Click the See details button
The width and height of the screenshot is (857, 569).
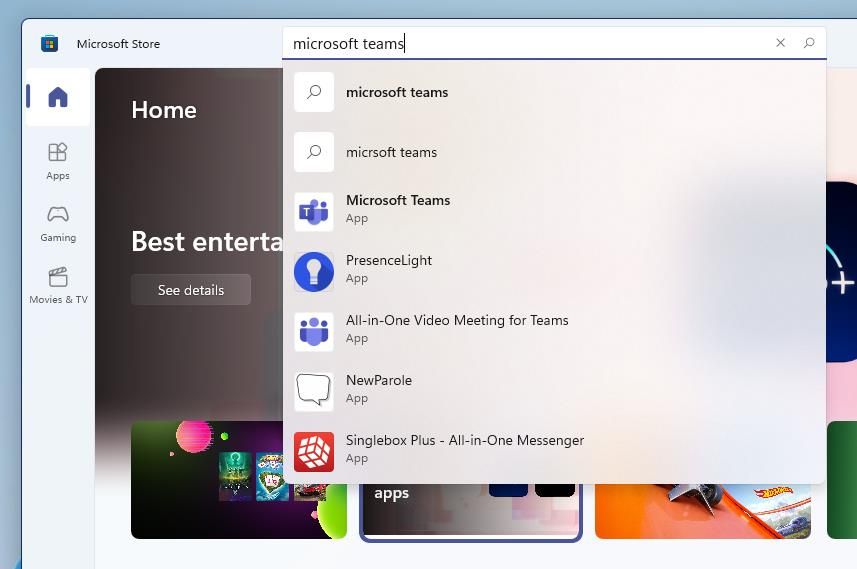[x=191, y=290]
